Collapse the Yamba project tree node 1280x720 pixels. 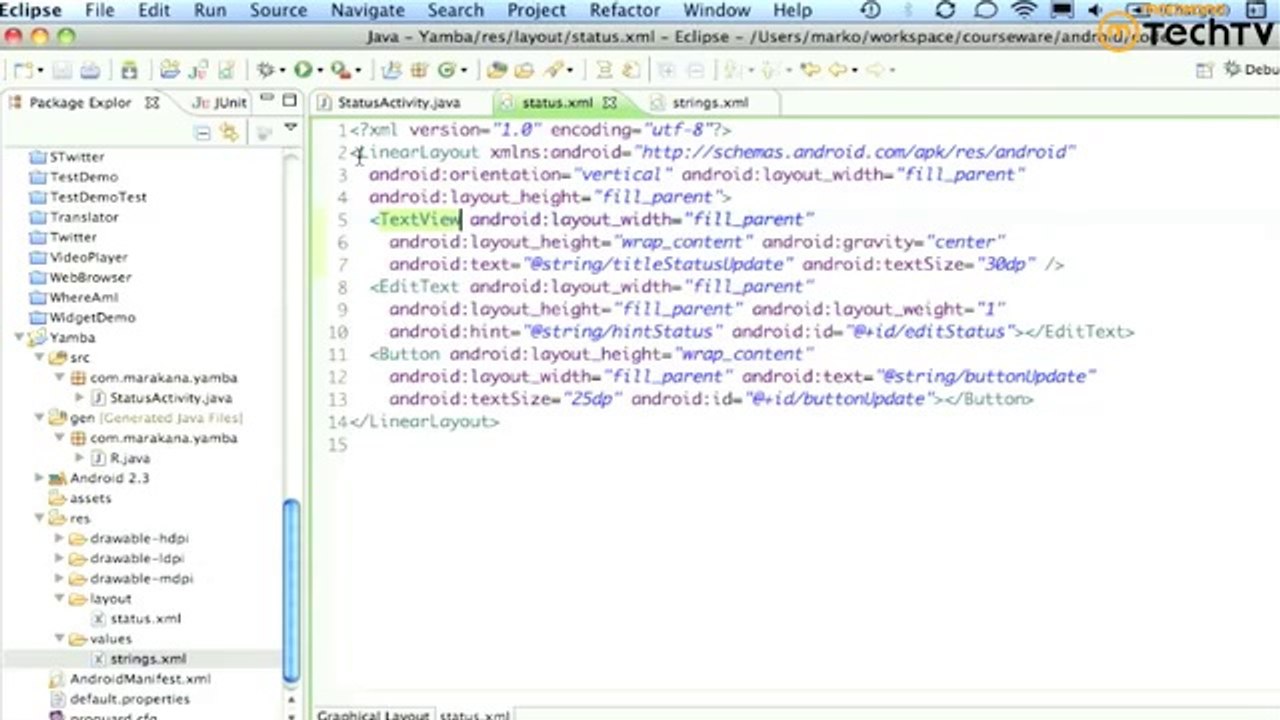(x=19, y=338)
